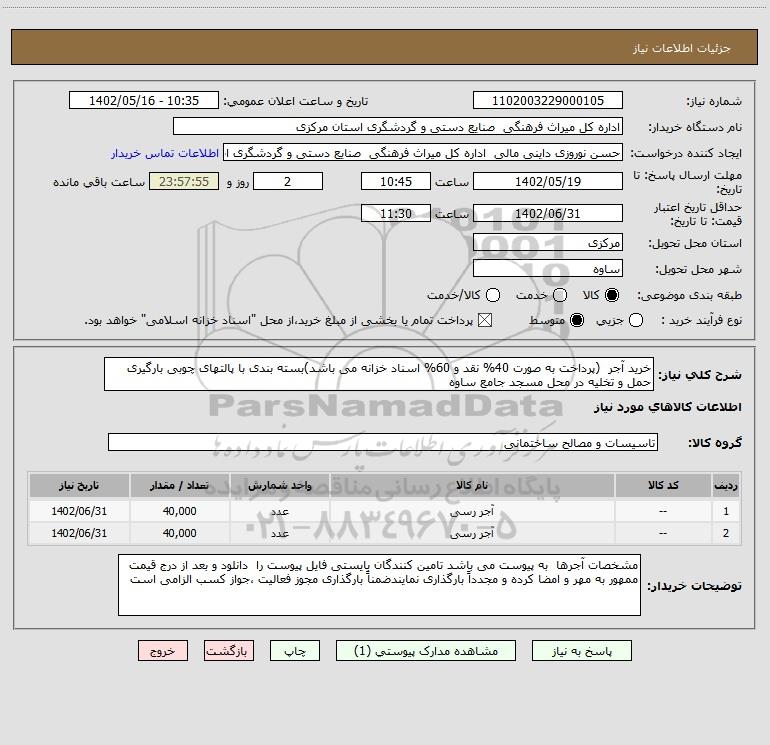The image size is (770, 745).
Task: Click the پاسخ به نیاز button
Action: click(582, 651)
